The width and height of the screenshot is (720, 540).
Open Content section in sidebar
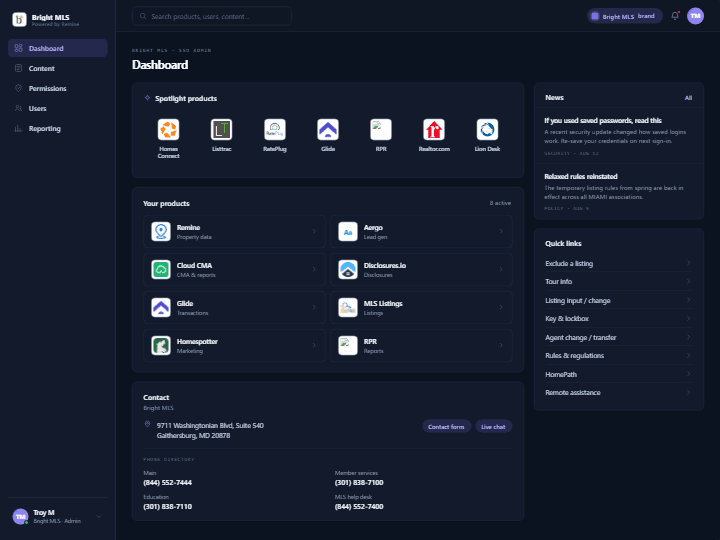pyautogui.click(x=58, y=68)
